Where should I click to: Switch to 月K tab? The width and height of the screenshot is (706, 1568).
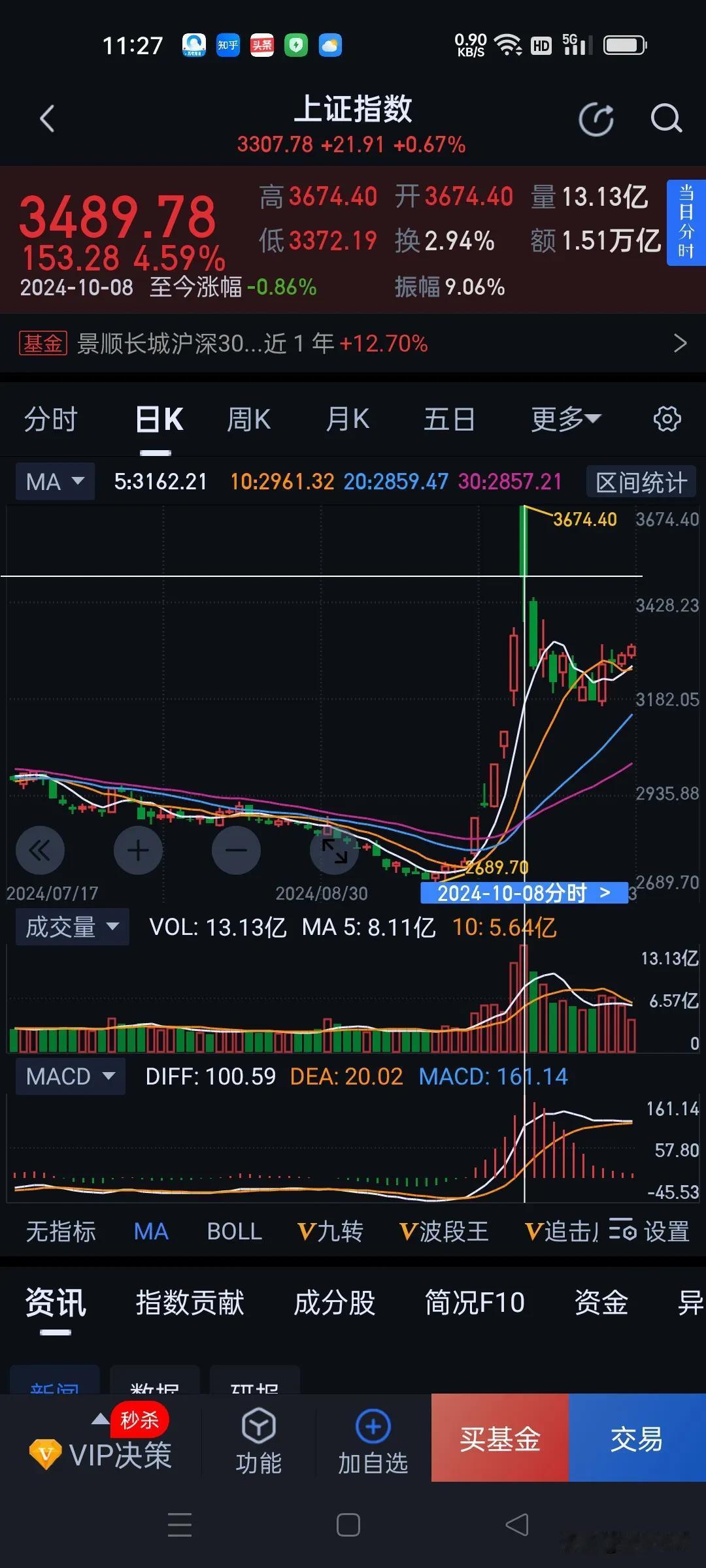pos(348,419)
